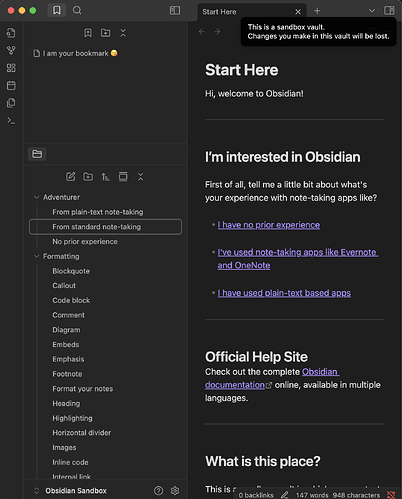Image resolution: width=402 pixels, height=499 pixels.
Task: Follow the 'I have no prior experience' link
Action: 269,225
